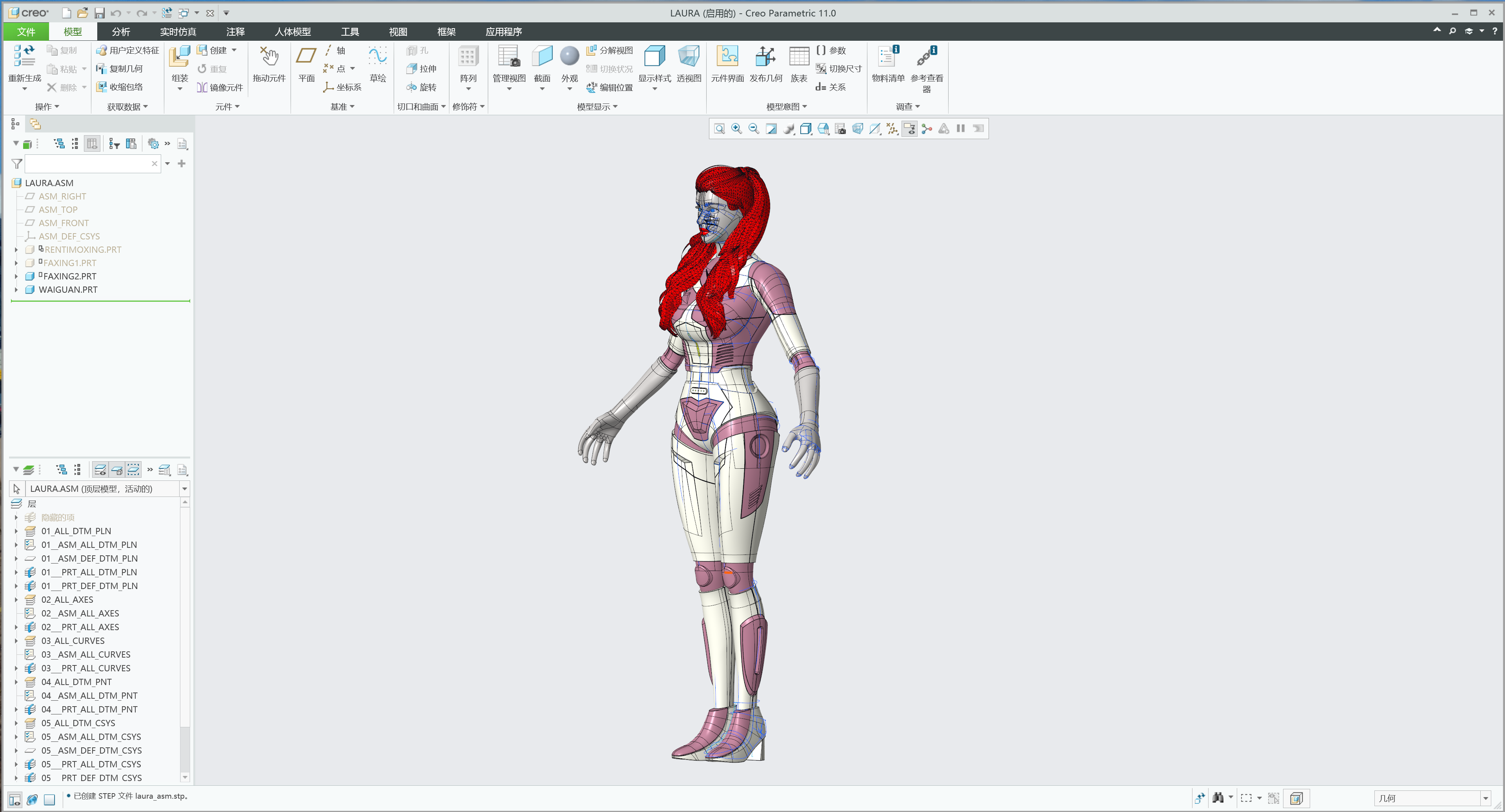Switch to the 人体模型 ribbon tab
Screen dimensions: 1505x812
(x=292, y=31)
